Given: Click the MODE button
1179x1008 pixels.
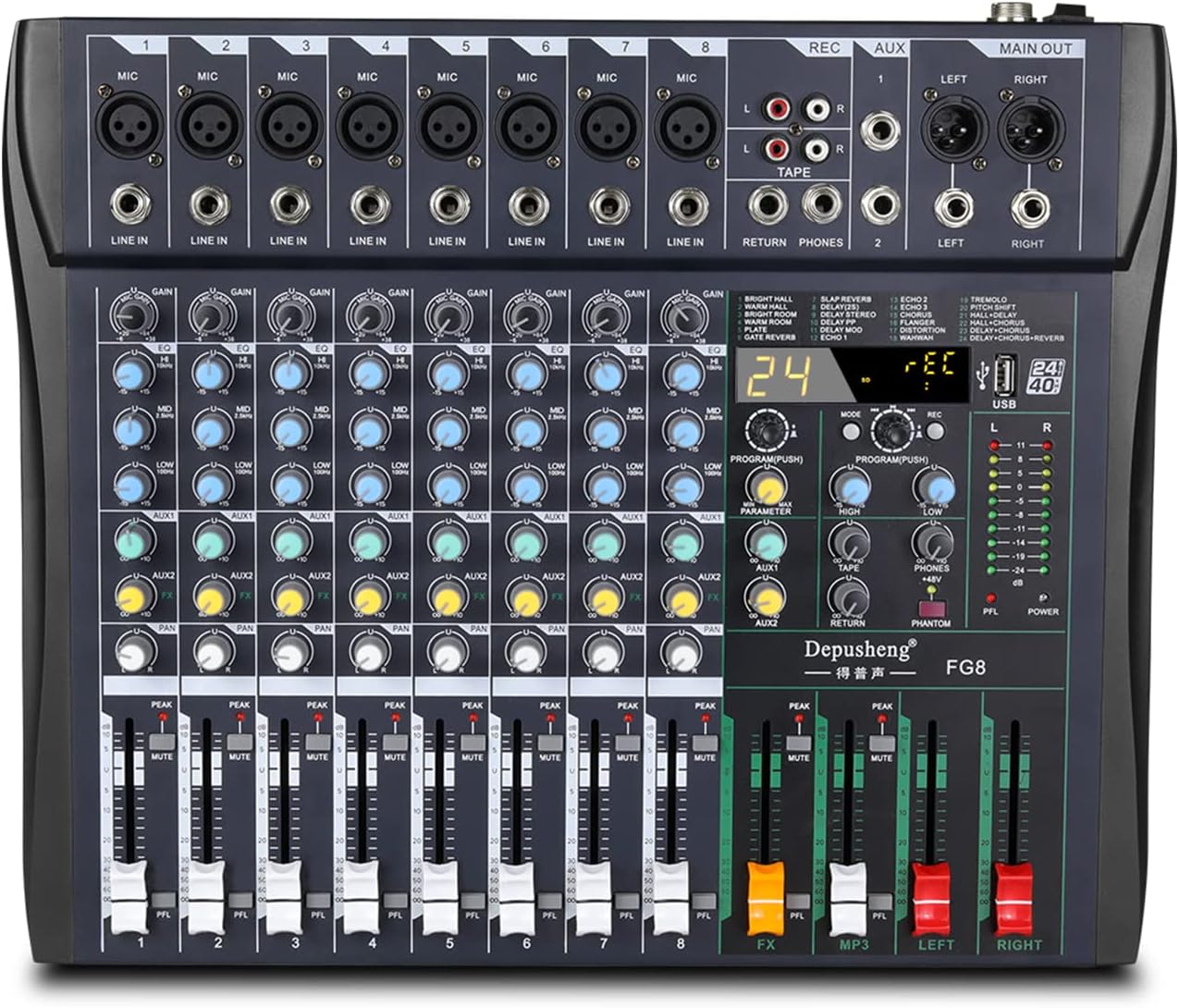Looking at the screenshot, I should coord(851,430).
